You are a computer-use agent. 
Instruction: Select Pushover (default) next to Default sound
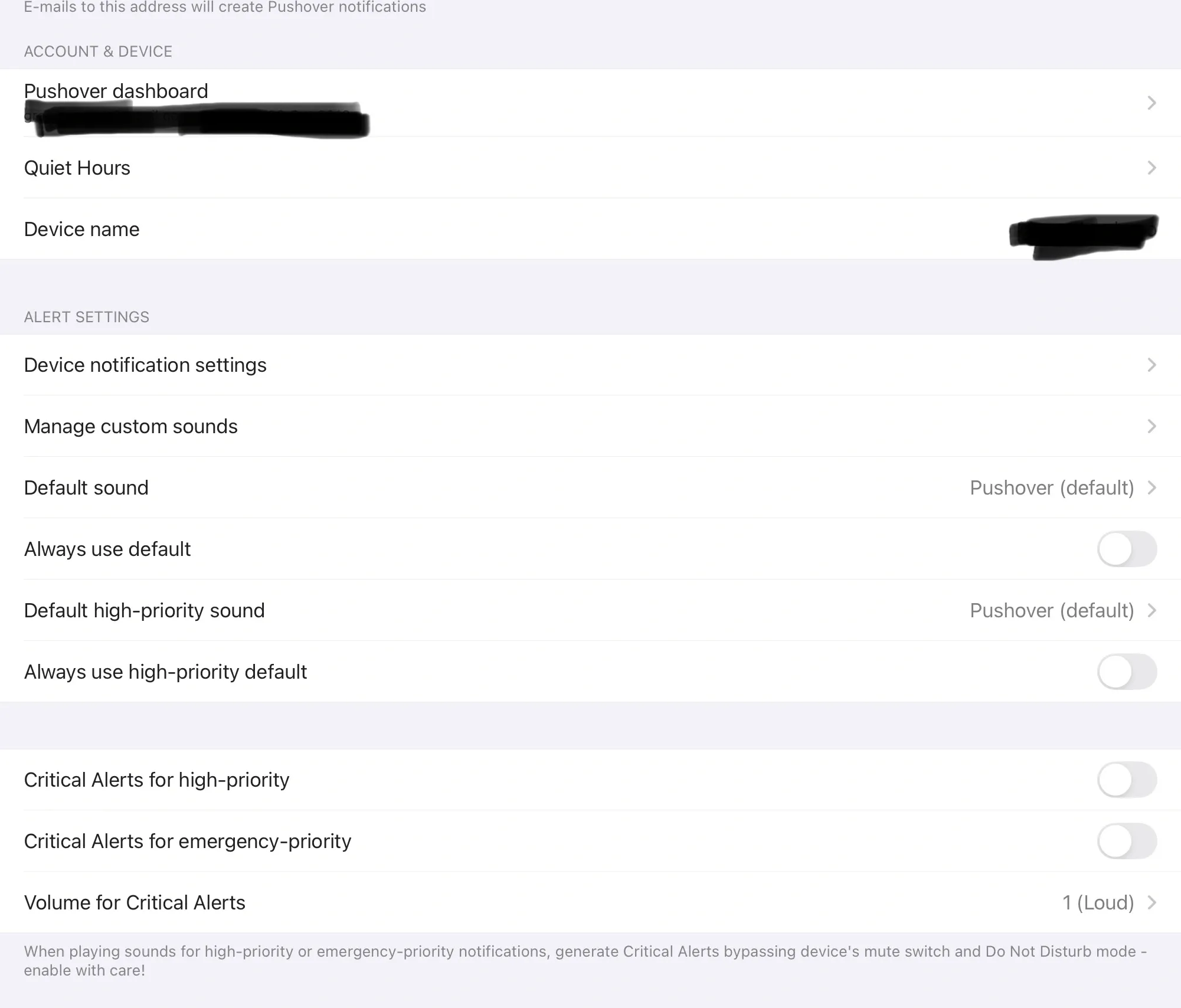(1051, 487)
